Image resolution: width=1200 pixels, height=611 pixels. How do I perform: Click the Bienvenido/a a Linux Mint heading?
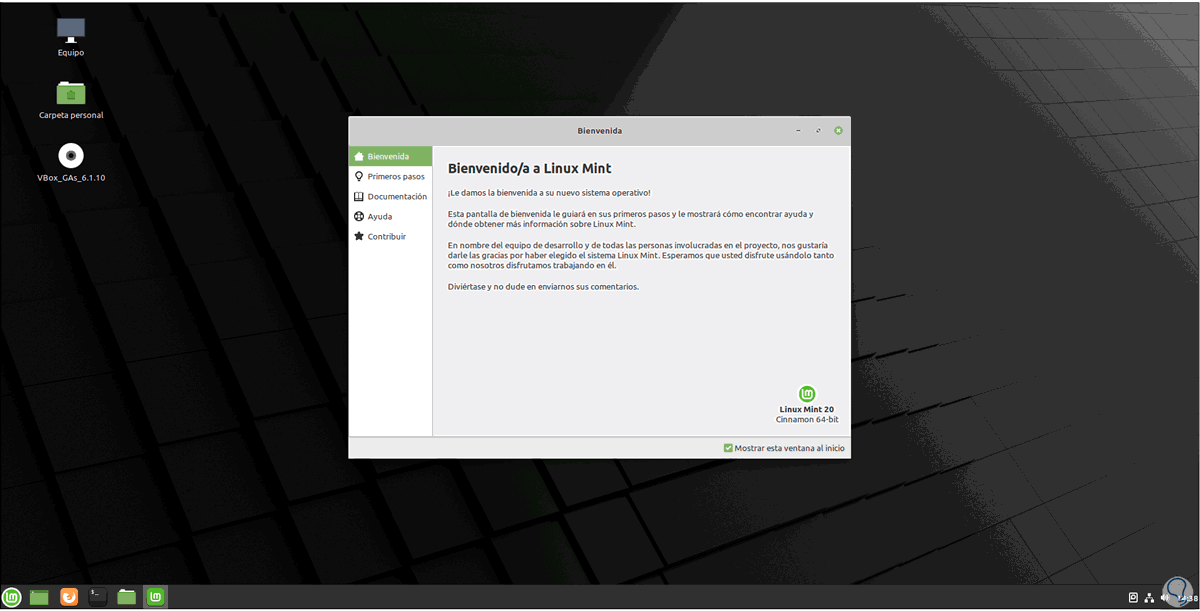pos(529,168)
